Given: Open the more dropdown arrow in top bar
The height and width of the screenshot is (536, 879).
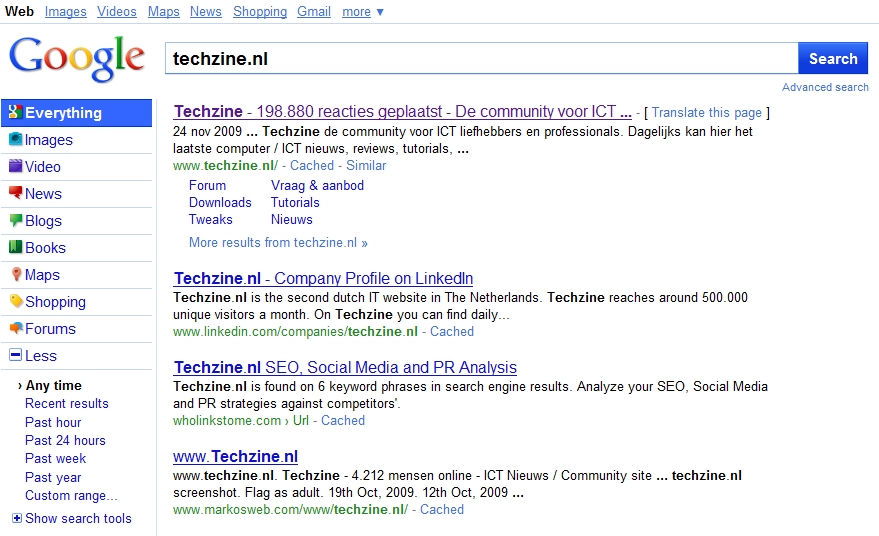Looking at the screenshot, I should coord(380,12).
